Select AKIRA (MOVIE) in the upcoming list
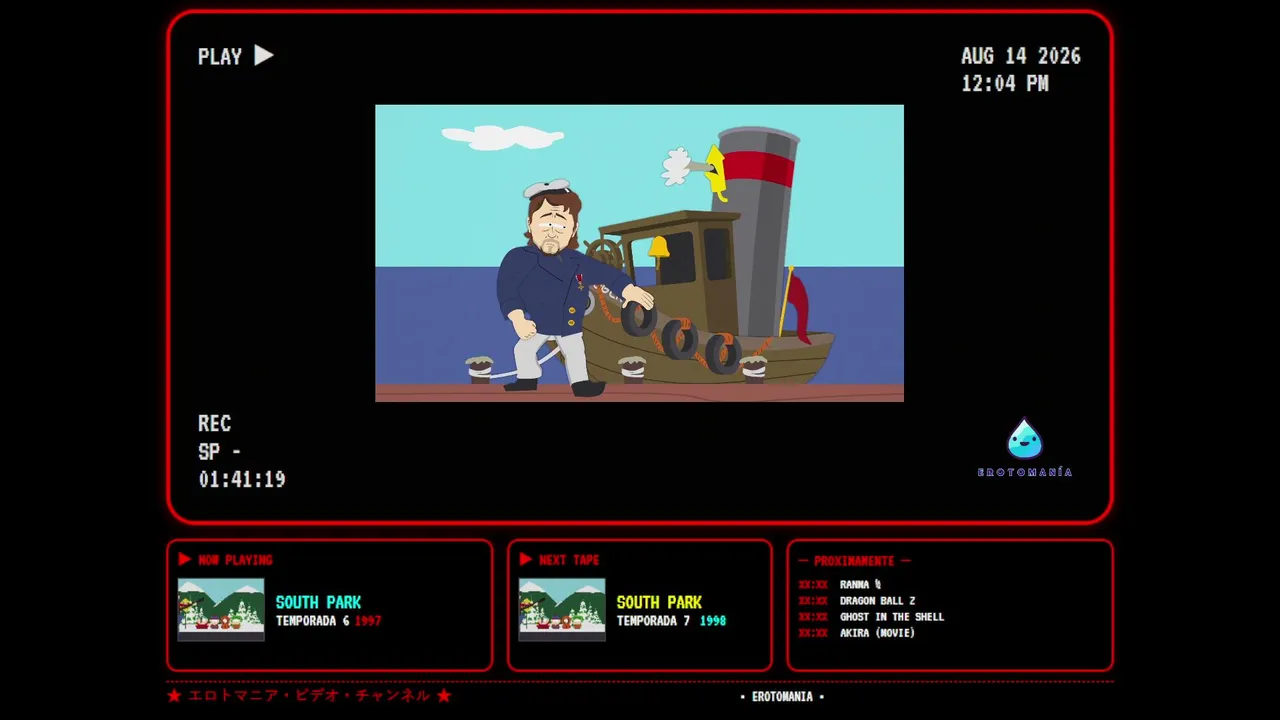This screenshot has width=1280, height=720. coord(877,633)
